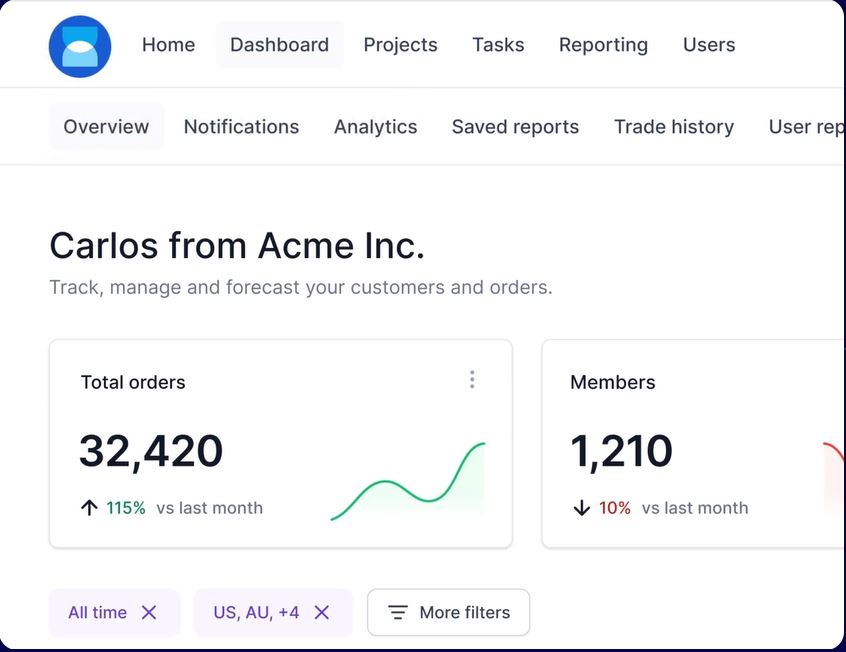
Task: Navigate to Home
Action: 168,45
